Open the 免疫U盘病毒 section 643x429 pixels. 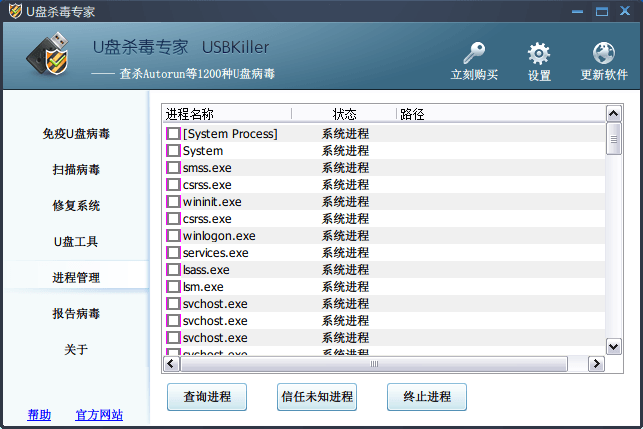(76, 134)
